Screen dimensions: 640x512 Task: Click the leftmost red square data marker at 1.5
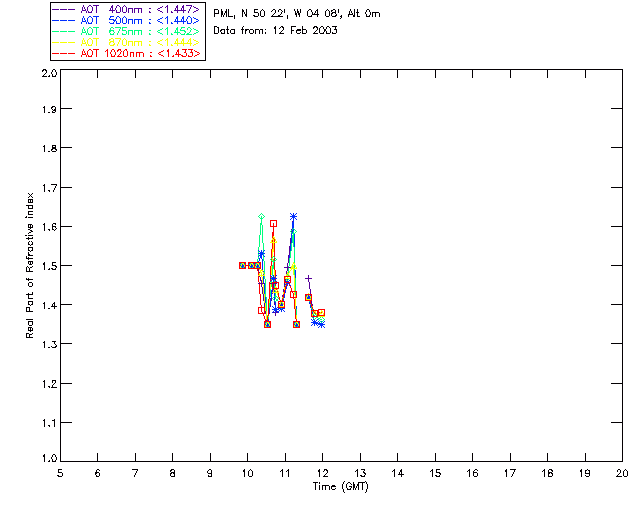[242, 265]
